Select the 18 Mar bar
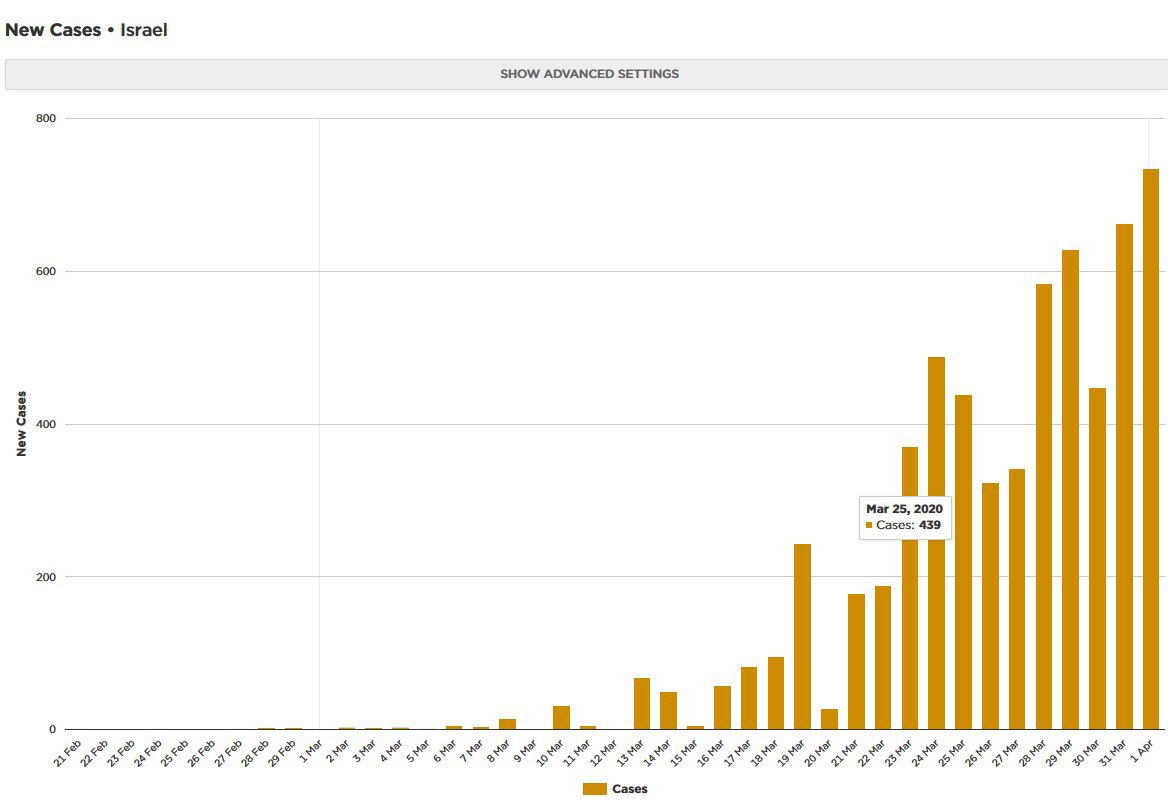Screen dimensions: 1168x805 click(775, 693)
